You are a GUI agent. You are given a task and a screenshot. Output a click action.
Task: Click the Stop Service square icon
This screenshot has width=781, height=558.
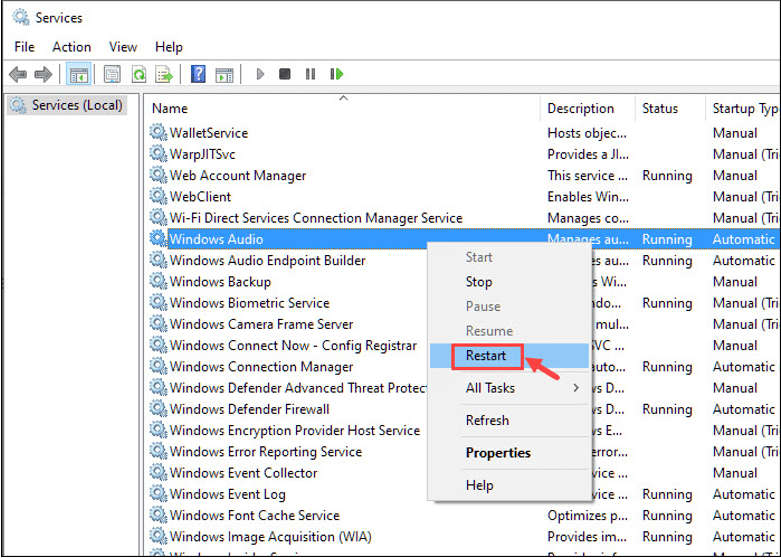point(285,74)
